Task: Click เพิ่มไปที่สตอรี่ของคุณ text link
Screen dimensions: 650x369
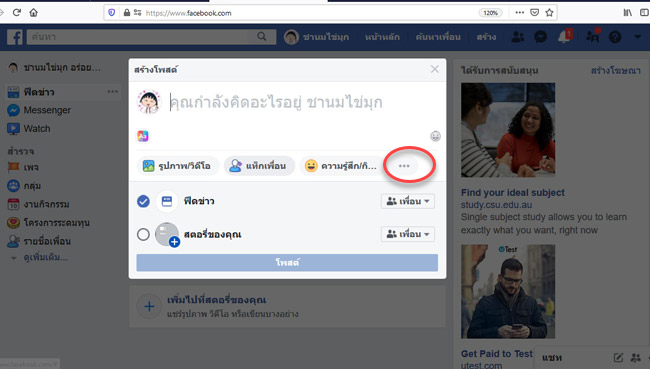Action: (x=216, y=300)
